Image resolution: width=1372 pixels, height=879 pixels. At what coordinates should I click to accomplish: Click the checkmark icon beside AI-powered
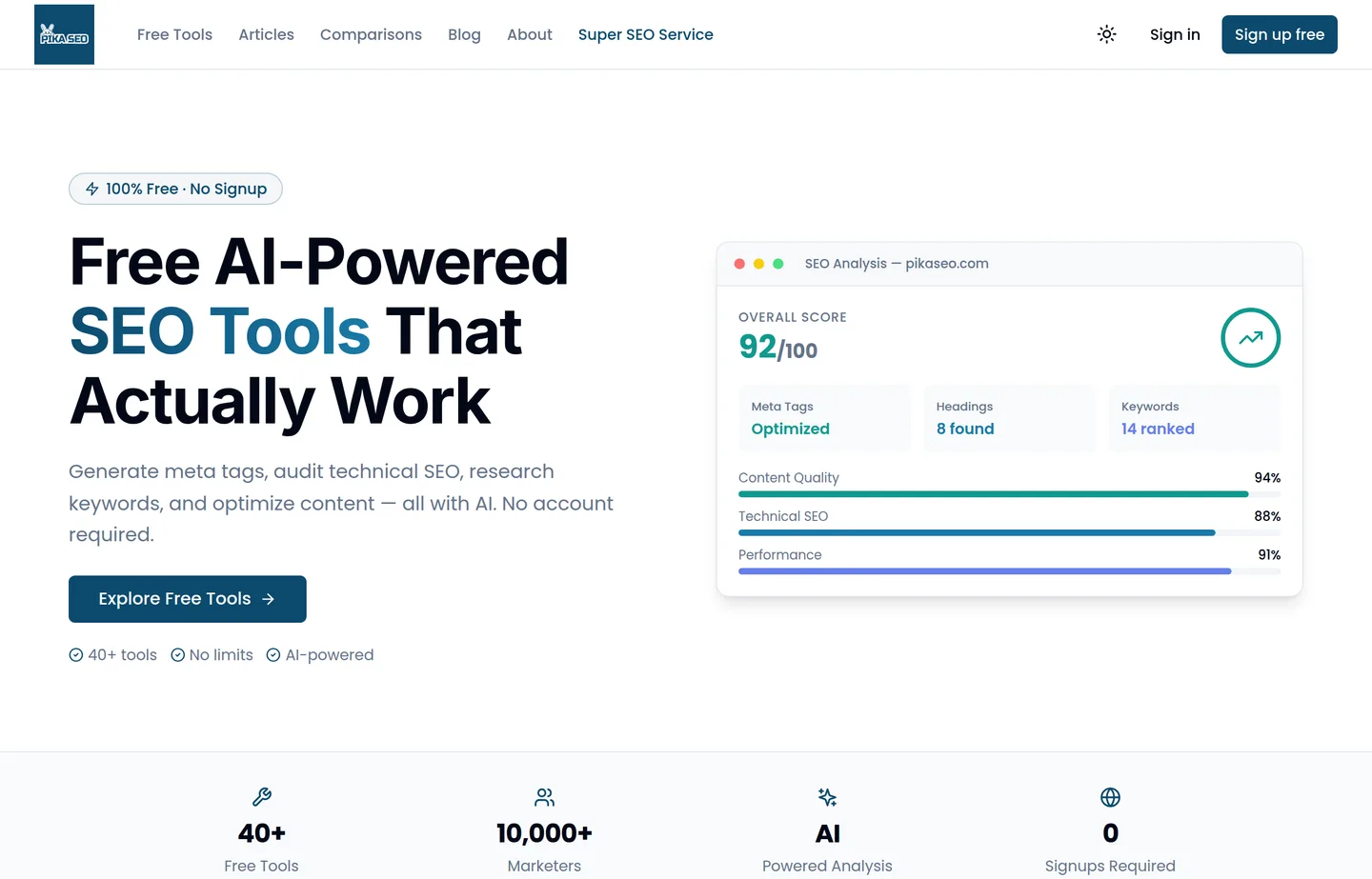tap(273, 655)
